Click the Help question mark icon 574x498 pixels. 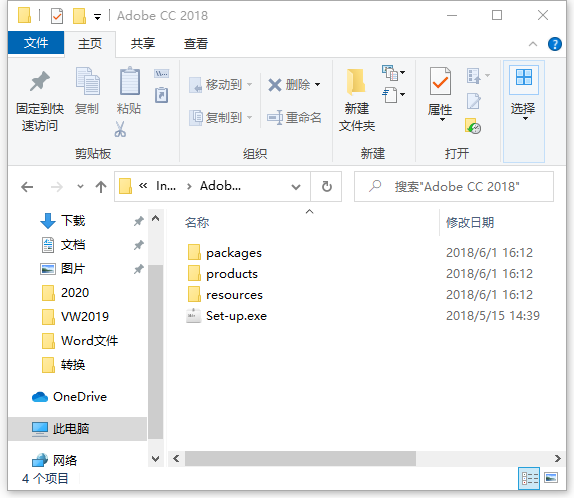click(555, 44)
